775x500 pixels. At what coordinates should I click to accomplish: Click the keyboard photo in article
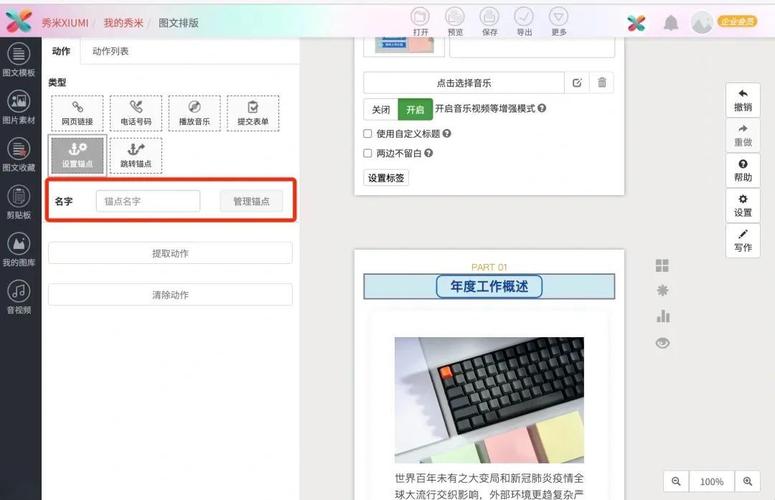[x=489, y=400]
